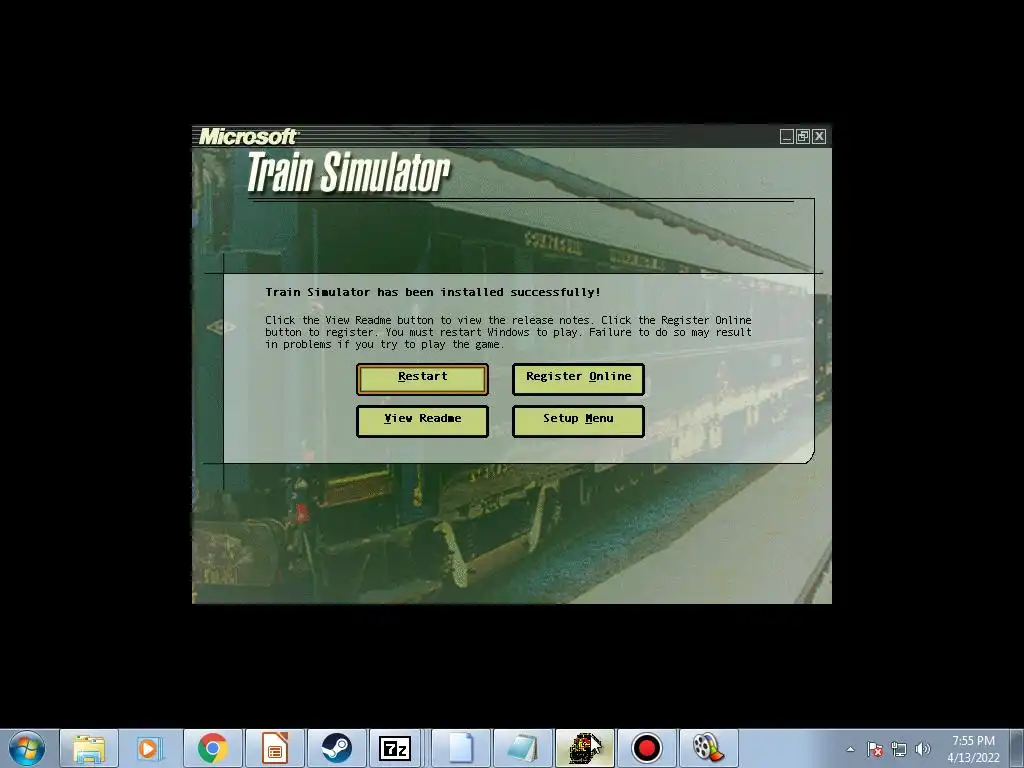
Task: Open the volume speaker tray icon
Action: pyautogui.click(x=923, y=749)
